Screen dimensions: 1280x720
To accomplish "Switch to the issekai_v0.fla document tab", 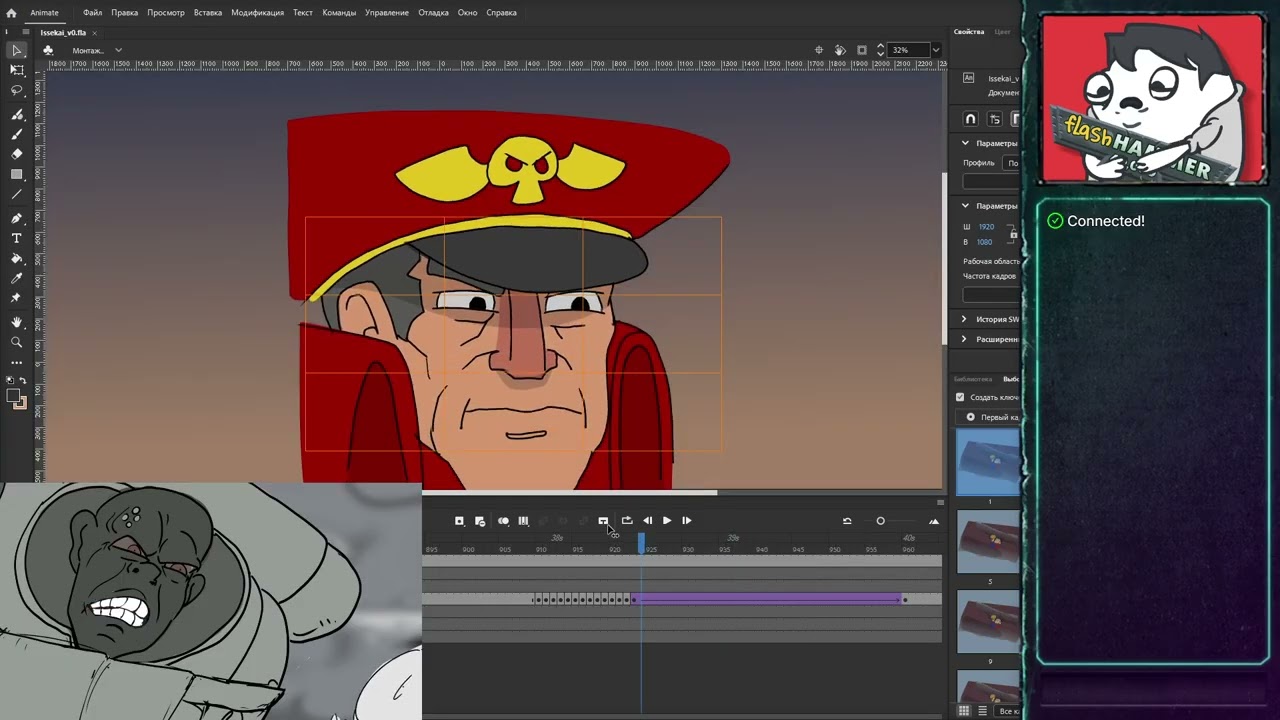I will pyautogui.click(x=63, y=32).
